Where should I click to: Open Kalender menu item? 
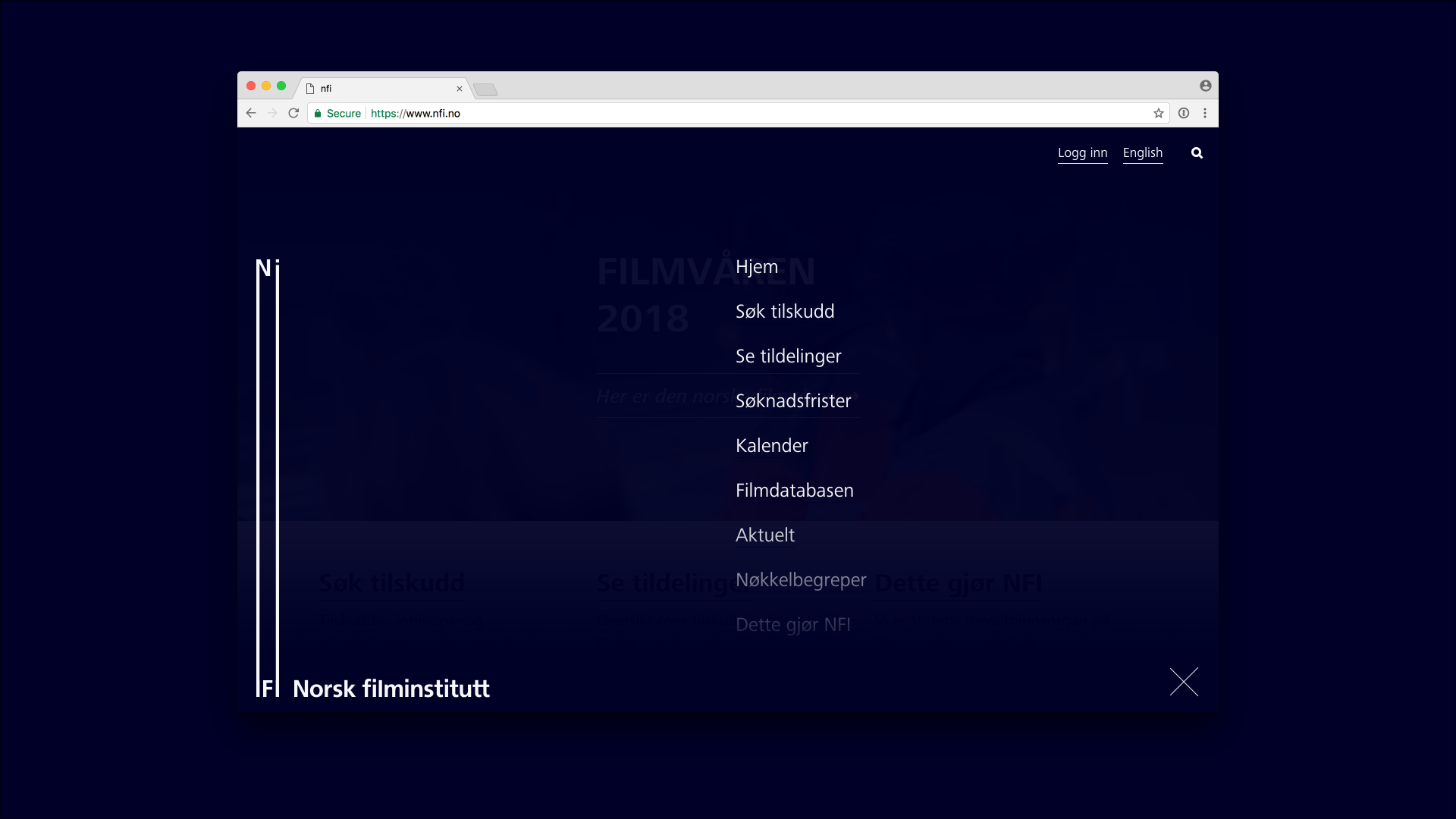772,446
